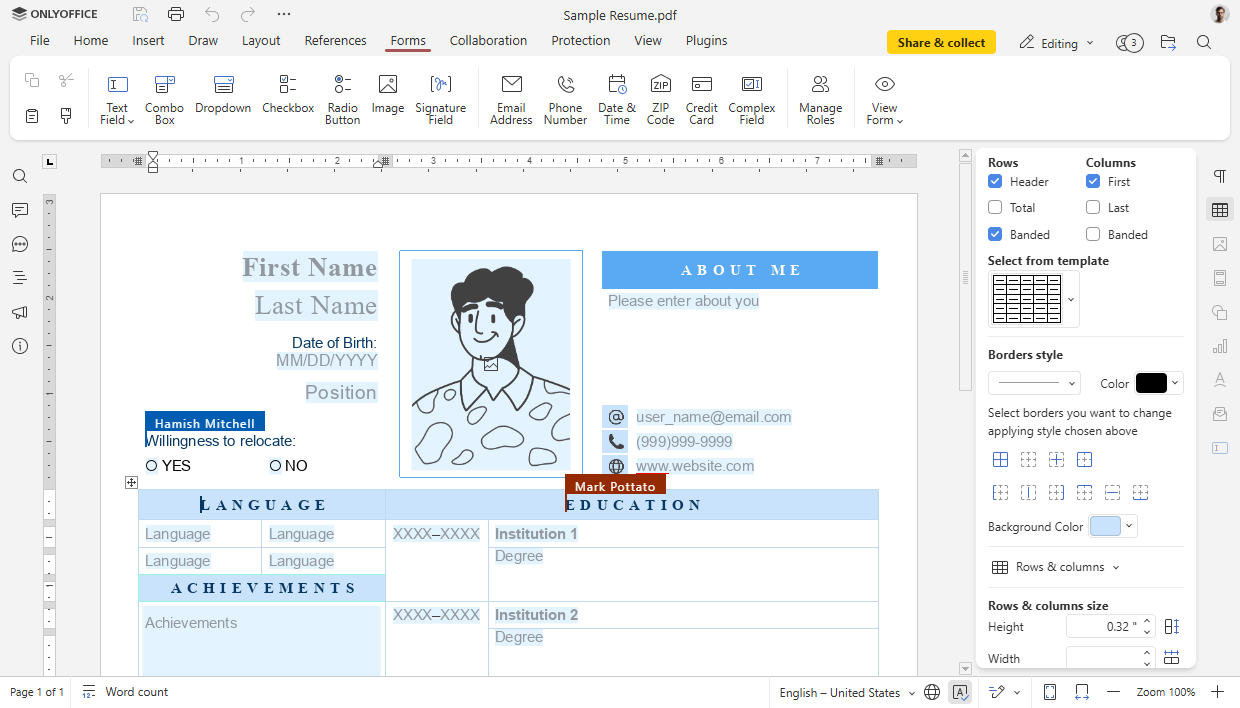Screen dimensions: 1240x708
Task: Open Image settings in the right sidebar
Action: [1220, 244]
